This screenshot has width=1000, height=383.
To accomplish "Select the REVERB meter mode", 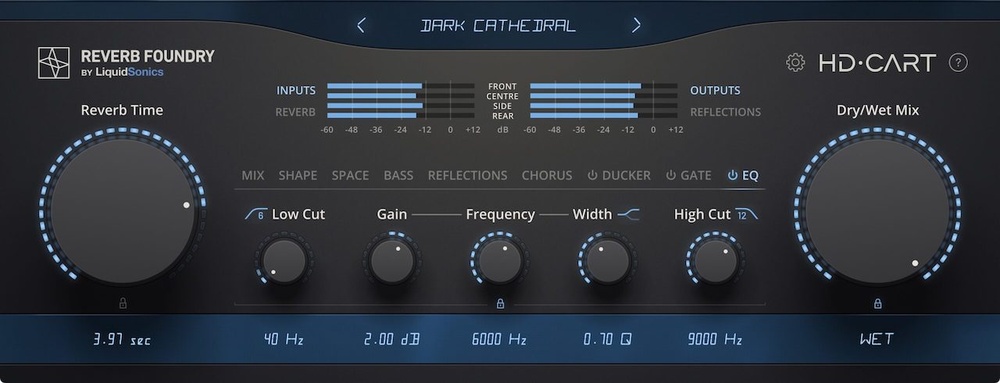I will coord(295,112).
